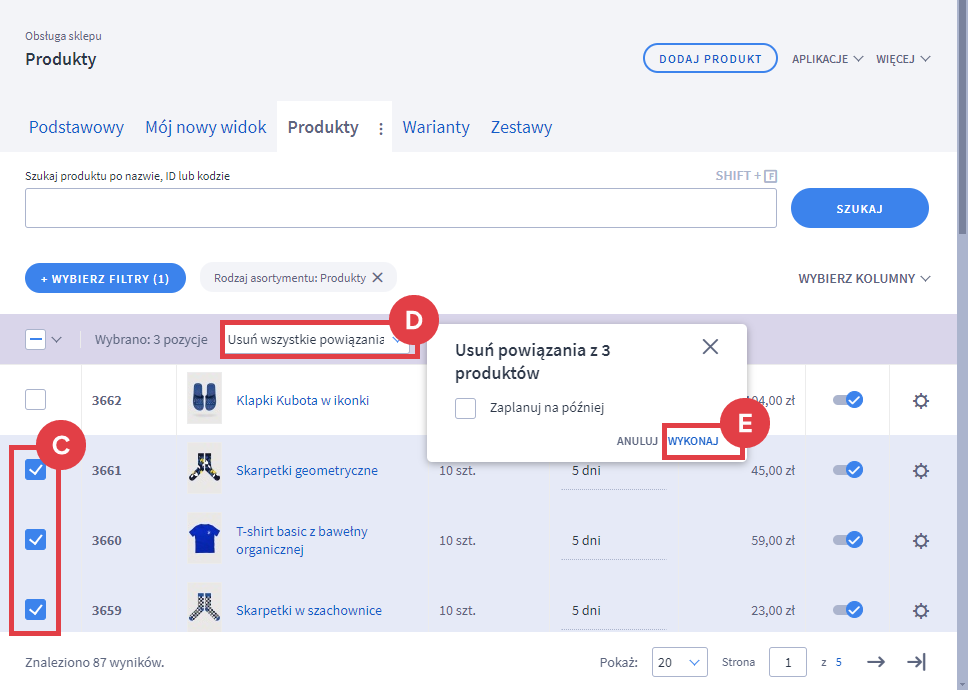Click the 5 dni delivery field for 3659
968x690 pixels.
(614, 612)
